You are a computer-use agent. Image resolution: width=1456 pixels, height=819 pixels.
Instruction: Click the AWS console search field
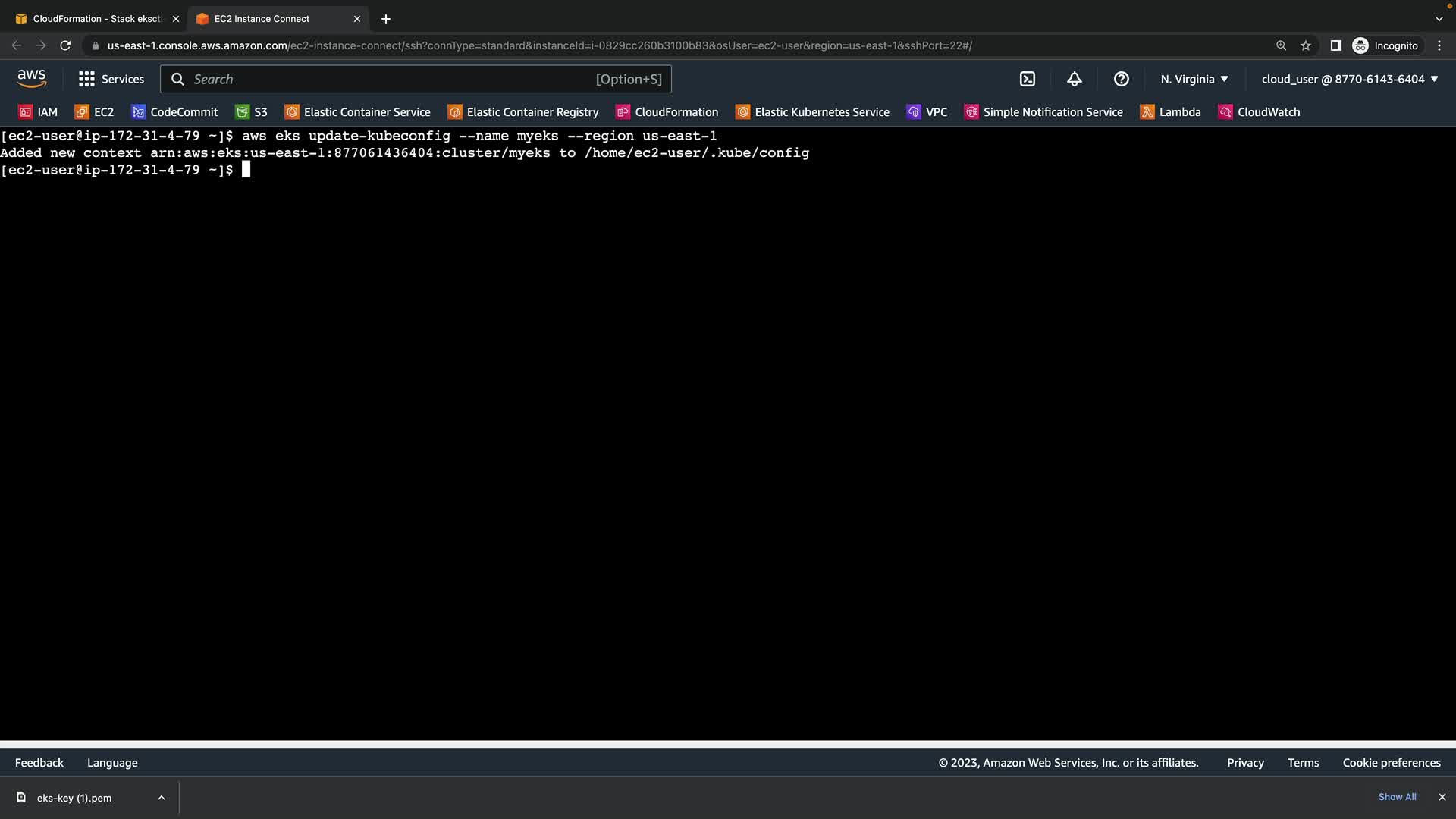(415, 79)
